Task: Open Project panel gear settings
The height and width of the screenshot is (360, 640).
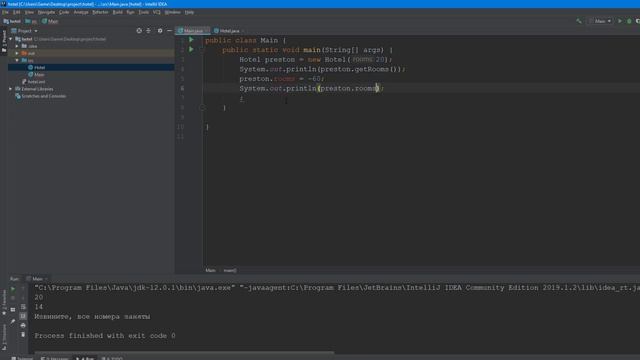Action: coord(160,31)
